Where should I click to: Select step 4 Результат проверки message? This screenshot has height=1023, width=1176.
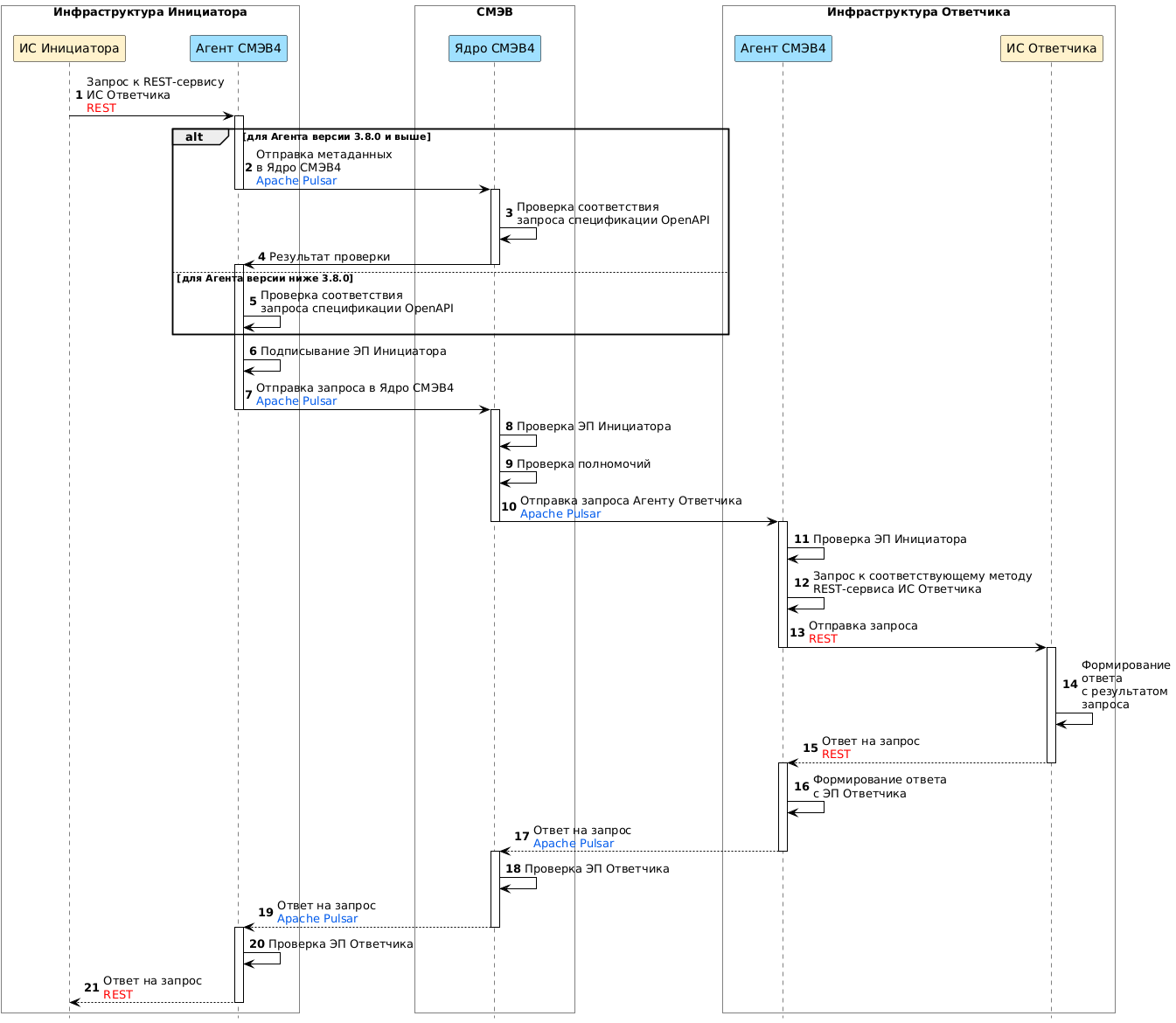tap(329, 257)
